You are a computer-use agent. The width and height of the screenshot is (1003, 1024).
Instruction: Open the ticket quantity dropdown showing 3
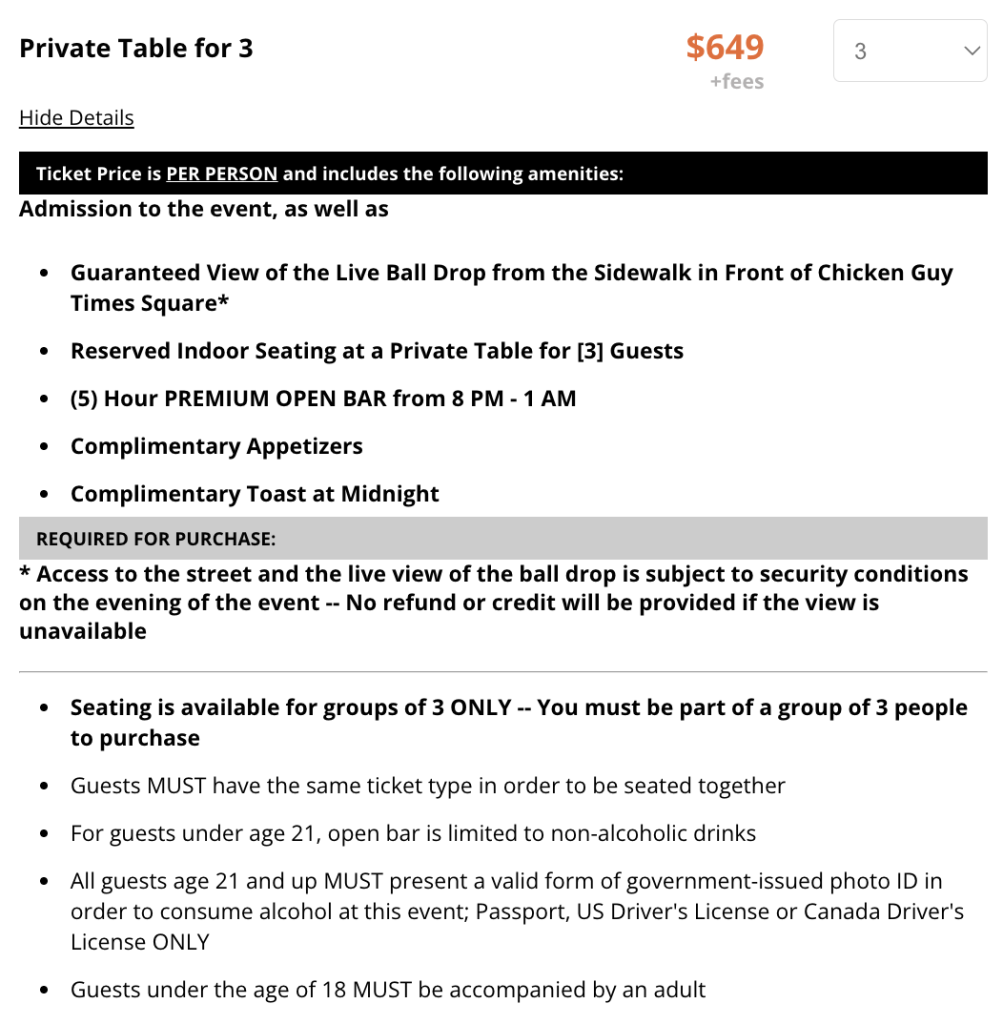[910, 51]
